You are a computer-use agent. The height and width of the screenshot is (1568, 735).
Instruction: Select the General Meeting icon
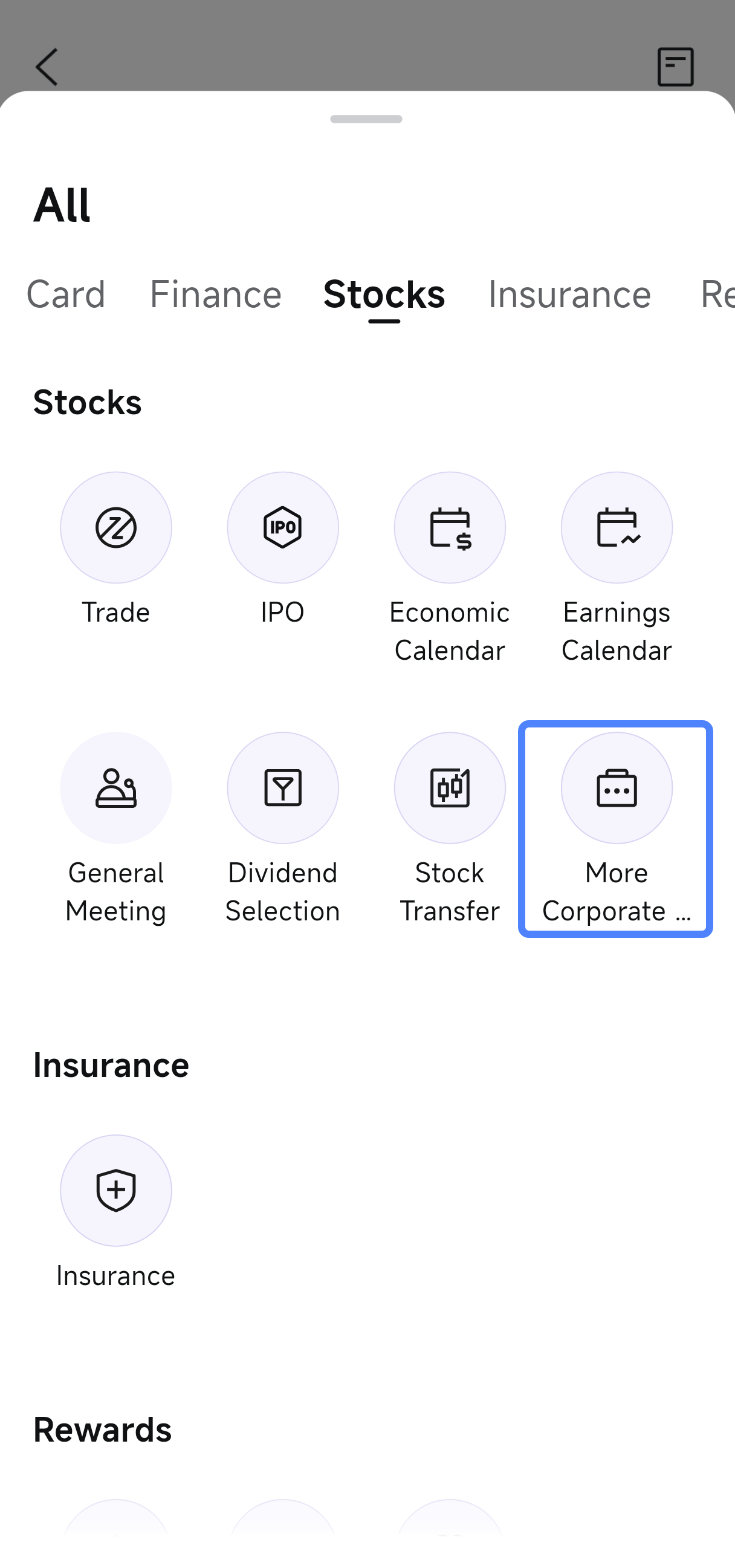pyautogui.click(x=115, y=788)
